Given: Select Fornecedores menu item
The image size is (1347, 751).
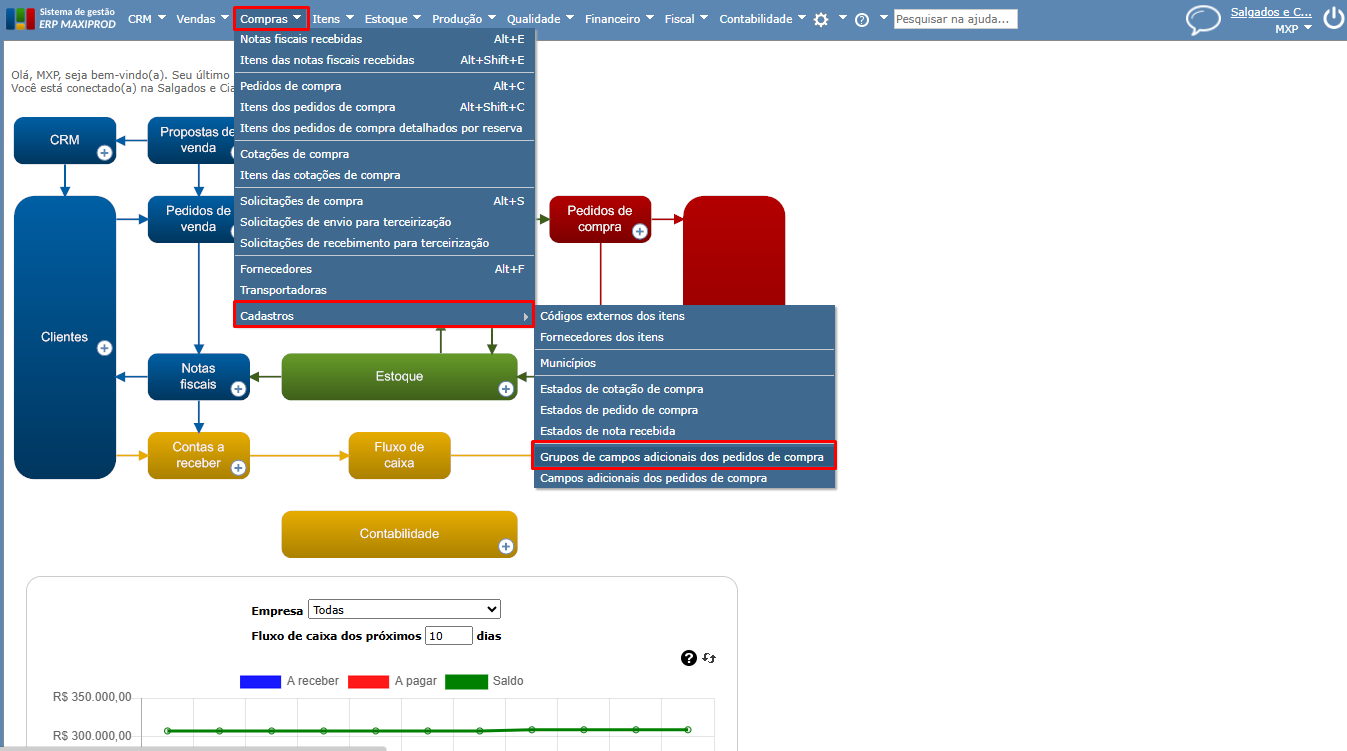Looking at the screenshot, I should [x=385, y=269].
